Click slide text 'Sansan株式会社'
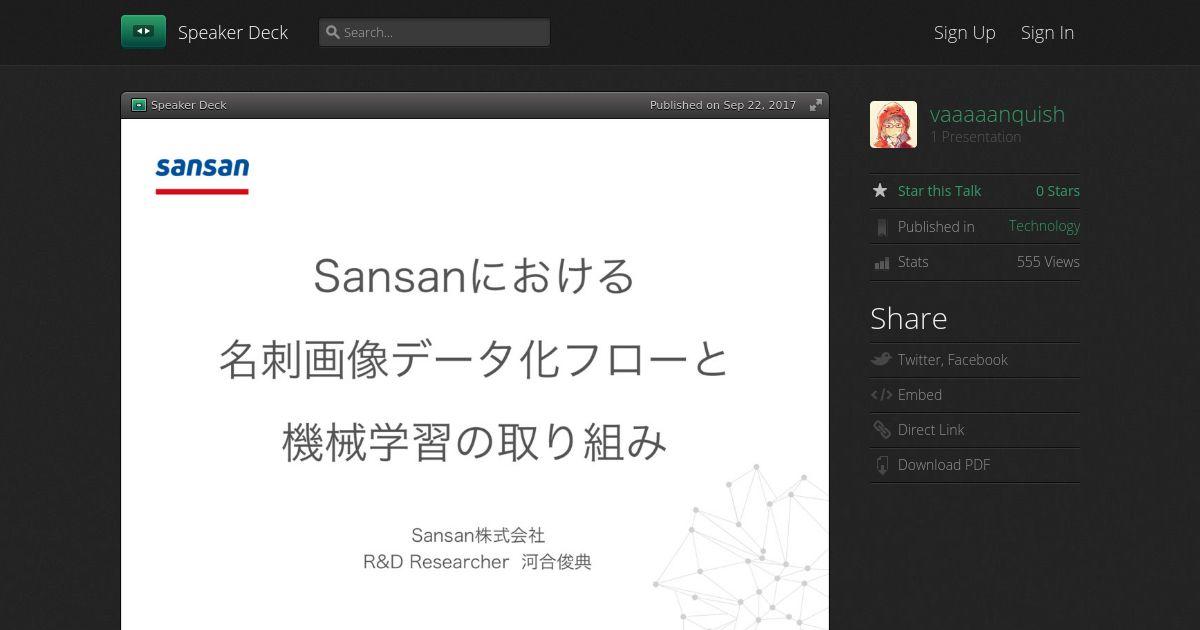This screenshot has height=630, width=1200. (477, 536)
